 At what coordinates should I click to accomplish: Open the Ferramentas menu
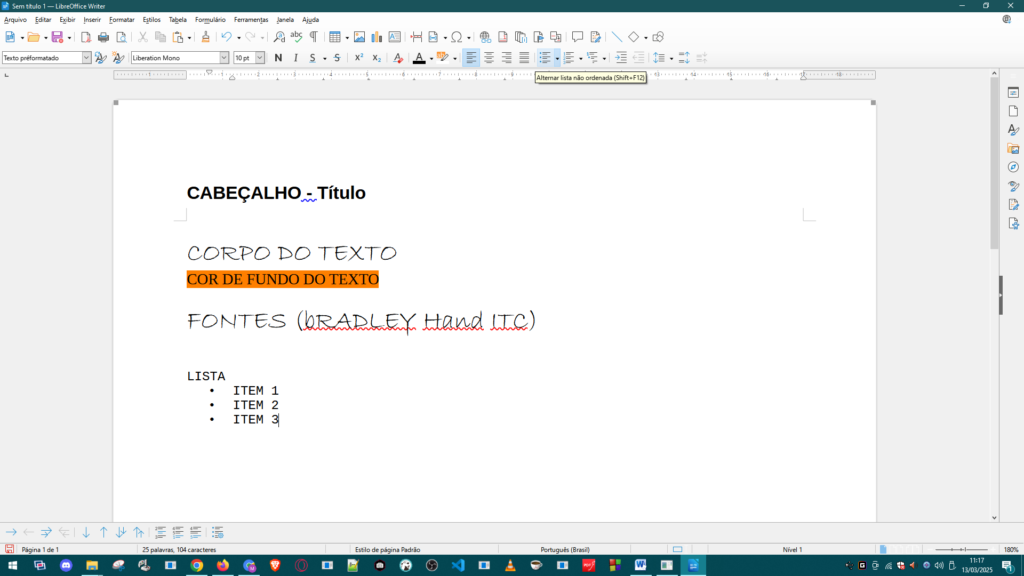point(250,19)
